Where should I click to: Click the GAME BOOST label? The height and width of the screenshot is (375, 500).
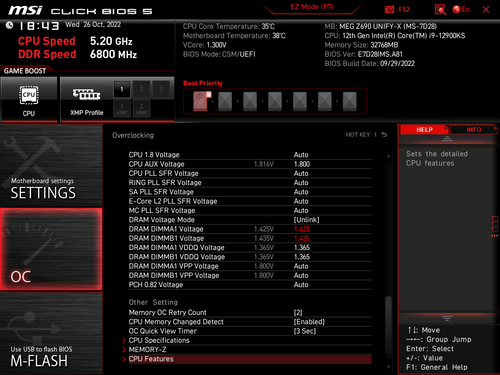[25, 71]
